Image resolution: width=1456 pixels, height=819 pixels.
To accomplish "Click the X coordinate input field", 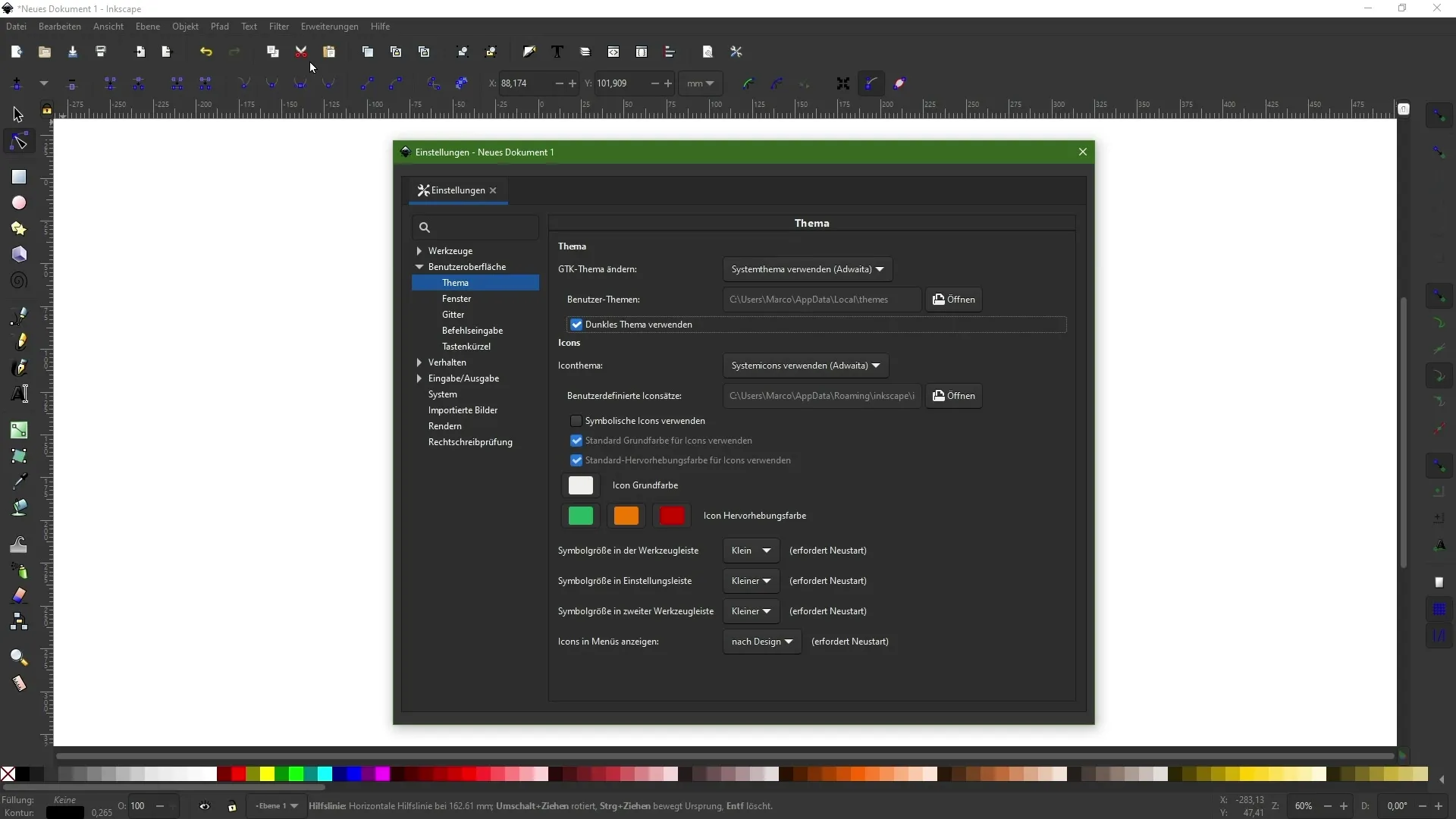I will point(526,83).
